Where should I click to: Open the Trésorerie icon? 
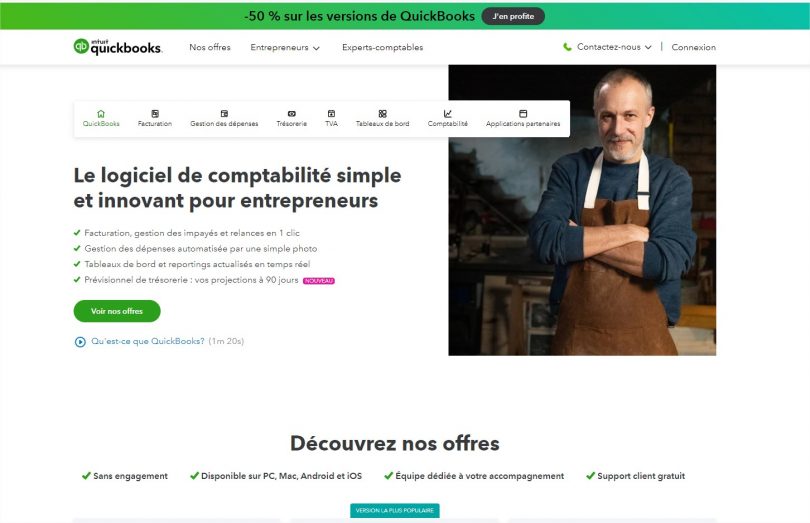291,114
